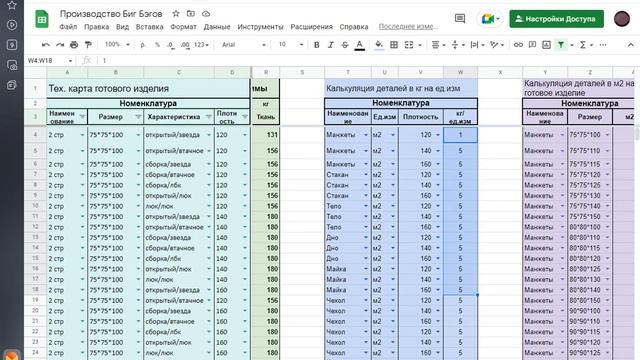Open the Плотность filter in column D
640x360 pixels.
[x=244, y=117]
